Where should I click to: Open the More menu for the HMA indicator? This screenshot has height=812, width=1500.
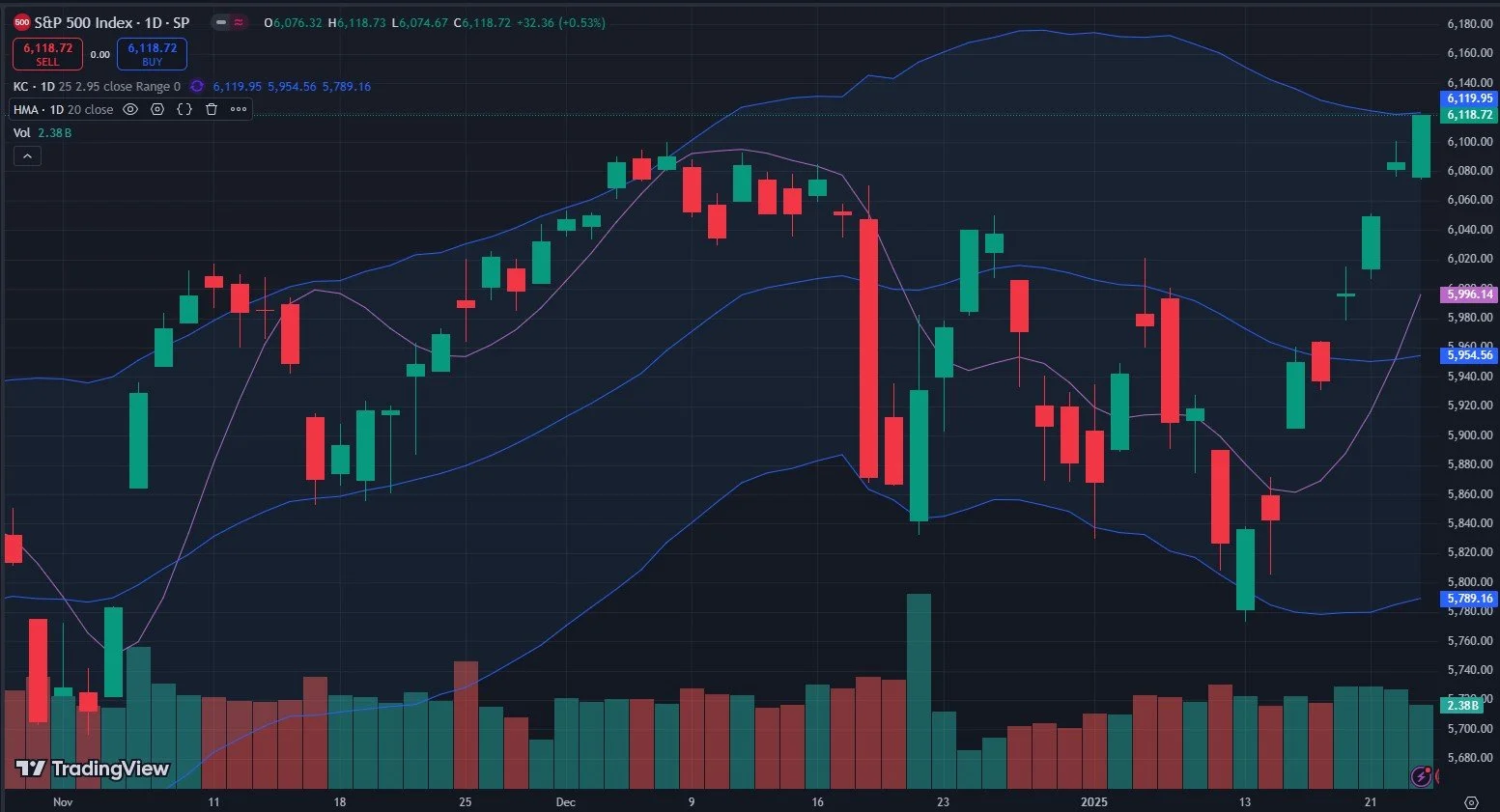tap(239, 110)
